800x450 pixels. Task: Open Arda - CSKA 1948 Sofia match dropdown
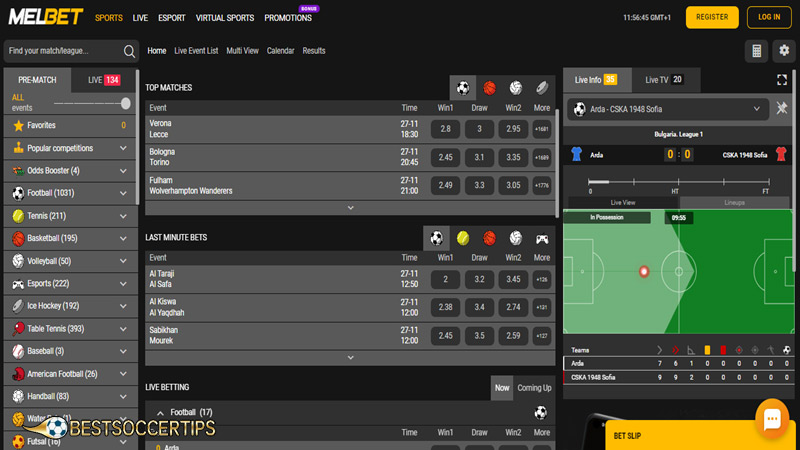coord(668,109)
